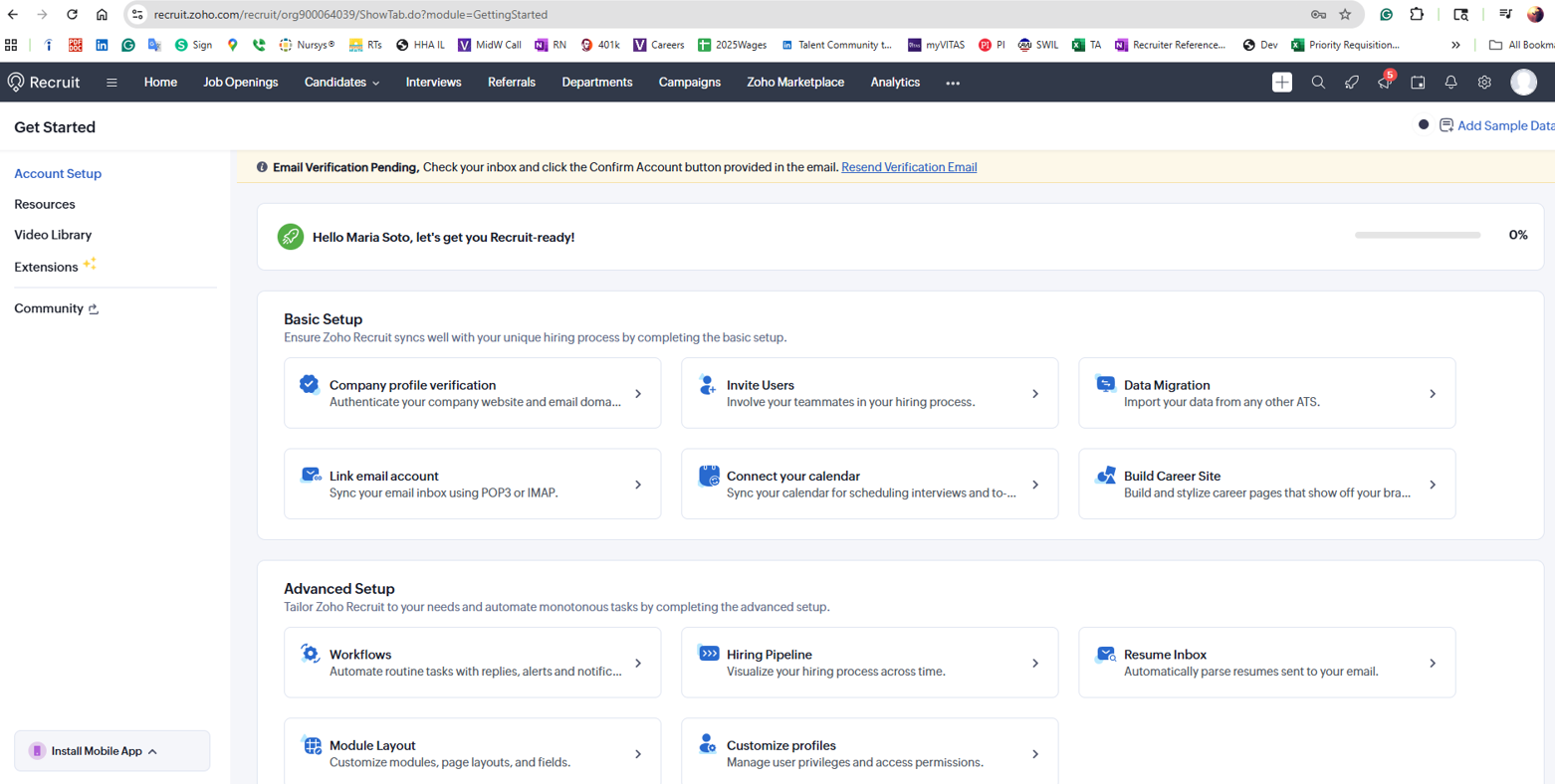Open the announcements megaphone icon
This screenshot has height=784, width=1555.
point(1385,83)
